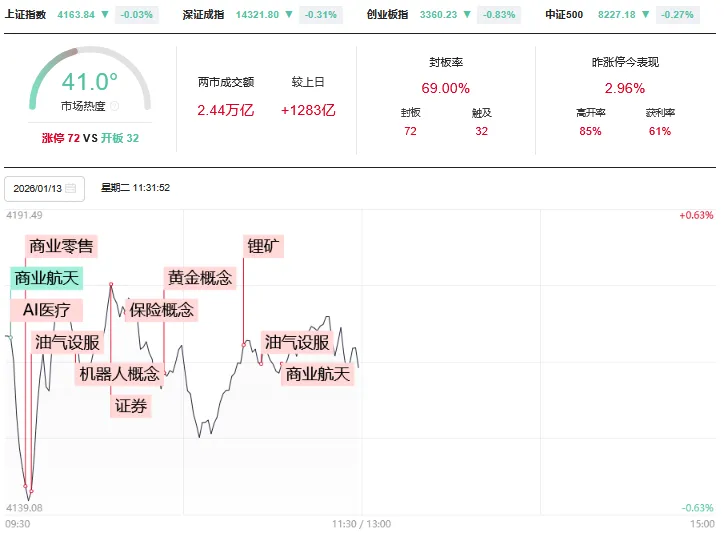Screen dimensions: 724x539
Task: Click the 涨停 72 count
Action: coord(60,138)
